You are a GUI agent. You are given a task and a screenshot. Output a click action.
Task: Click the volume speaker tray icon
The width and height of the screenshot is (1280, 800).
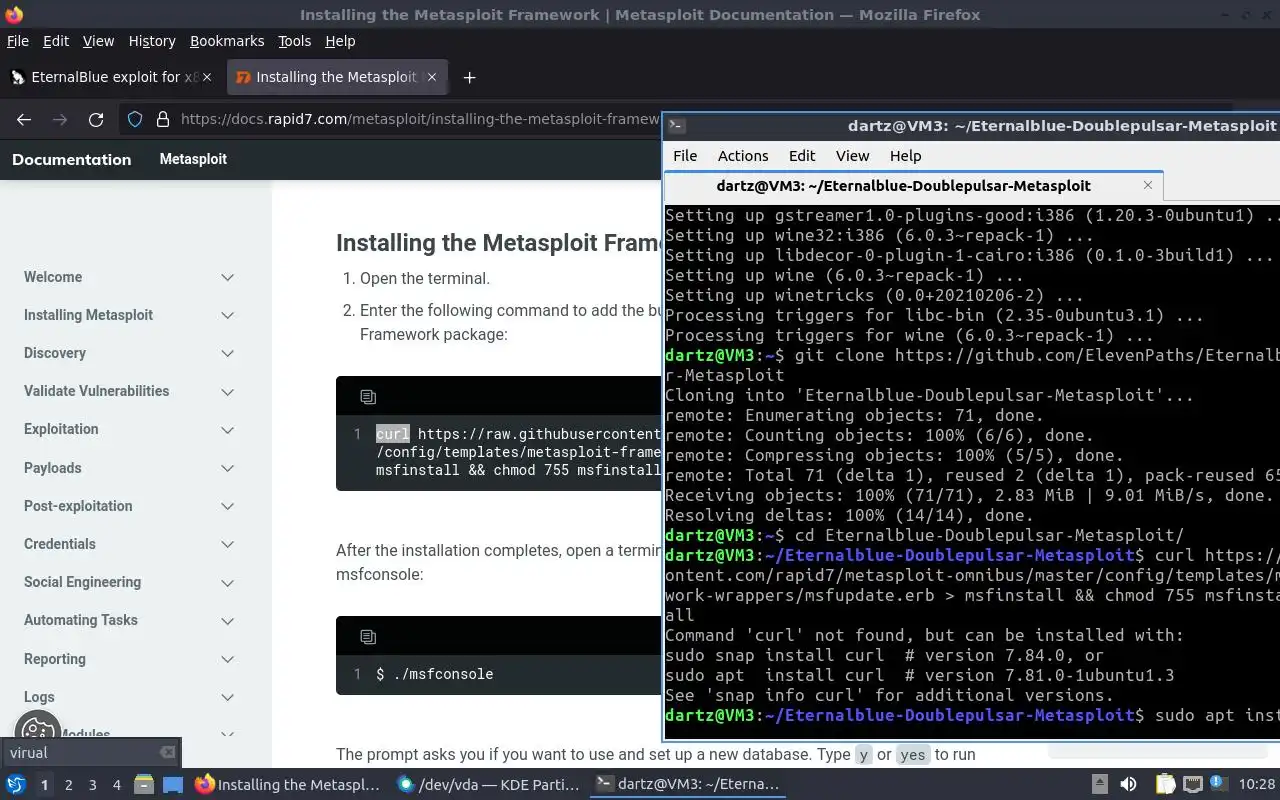pos(1128,785)
